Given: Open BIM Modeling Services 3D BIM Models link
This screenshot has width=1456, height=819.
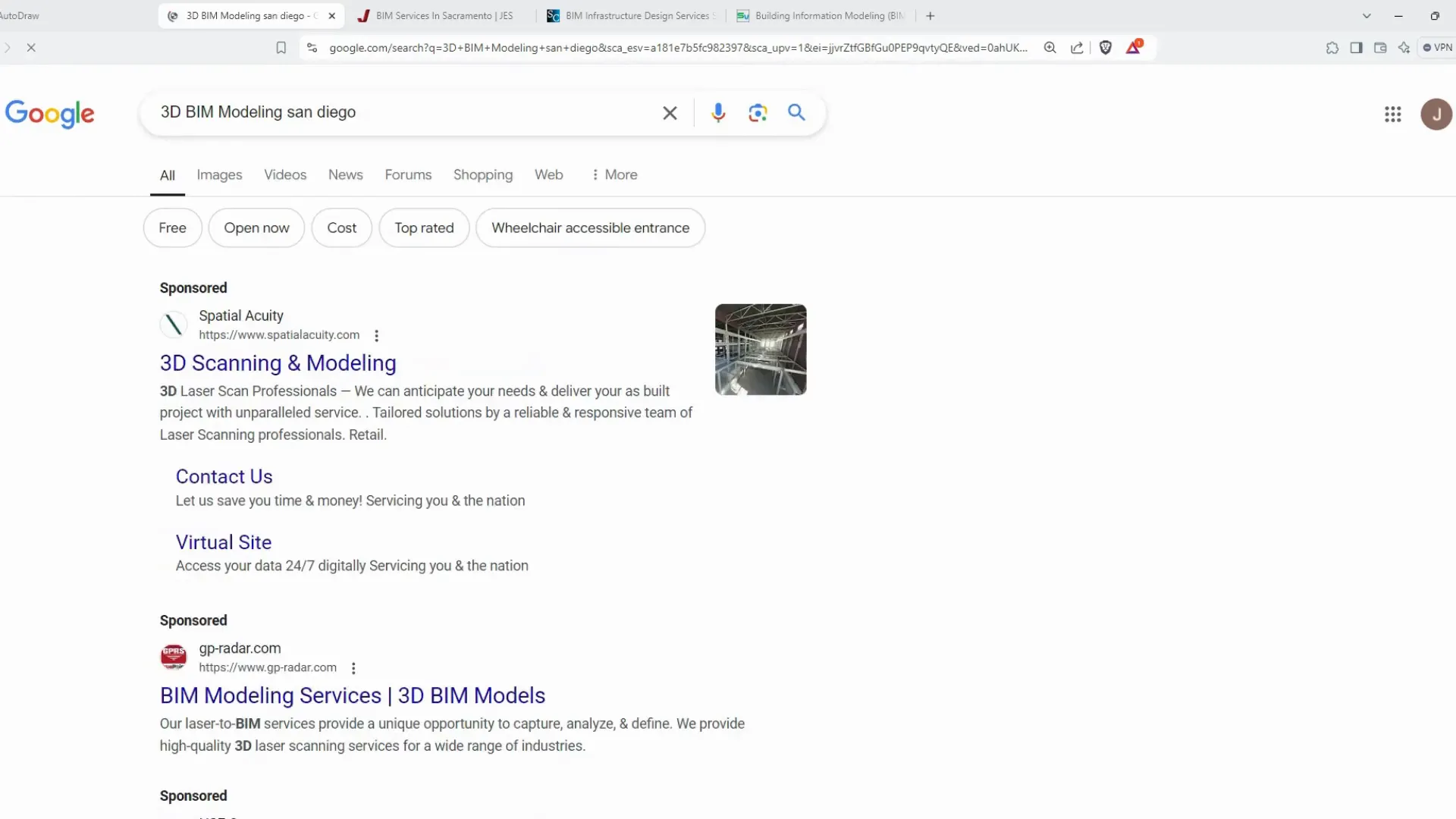Looking at the screenshot, I should click(353, 696).
